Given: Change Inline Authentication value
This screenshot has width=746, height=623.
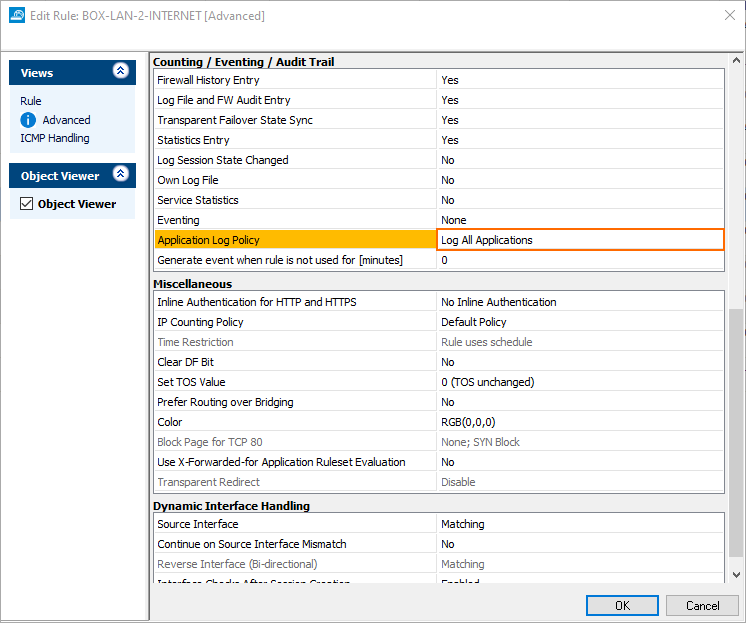Looking at the screenshot, I should 580,302.
